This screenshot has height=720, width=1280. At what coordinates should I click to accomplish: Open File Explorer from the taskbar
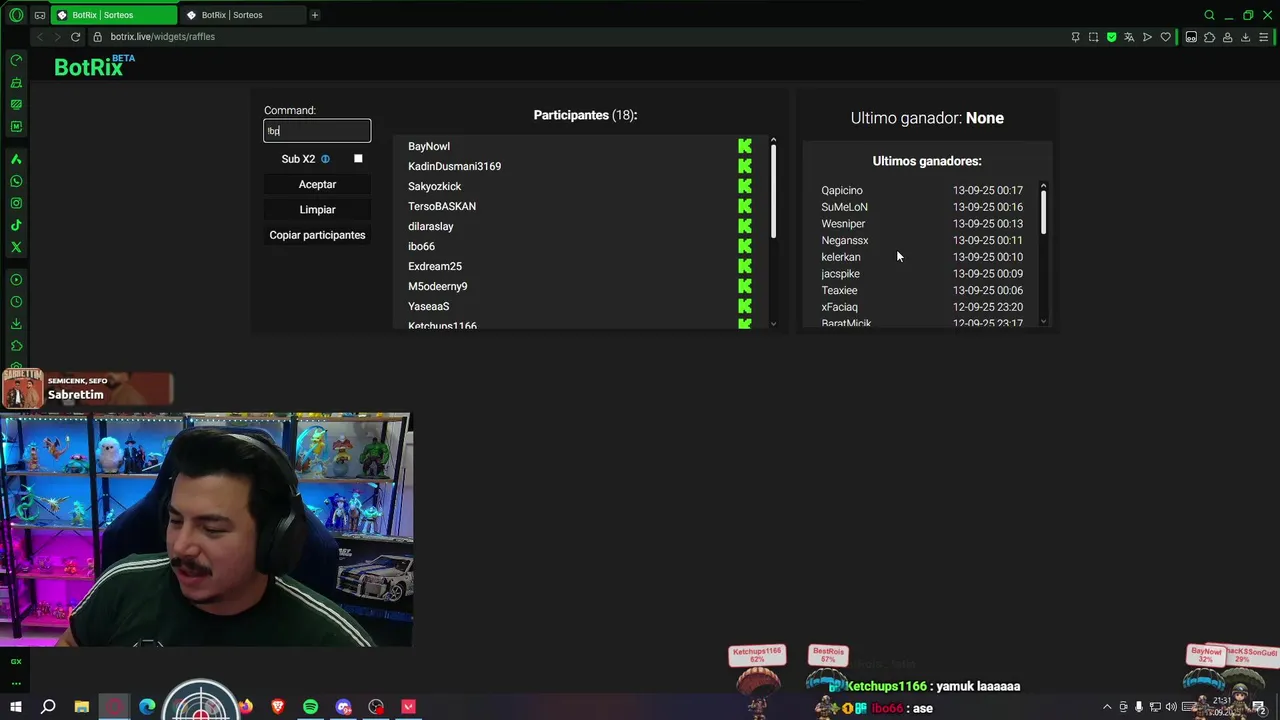(x=82, y=707)
